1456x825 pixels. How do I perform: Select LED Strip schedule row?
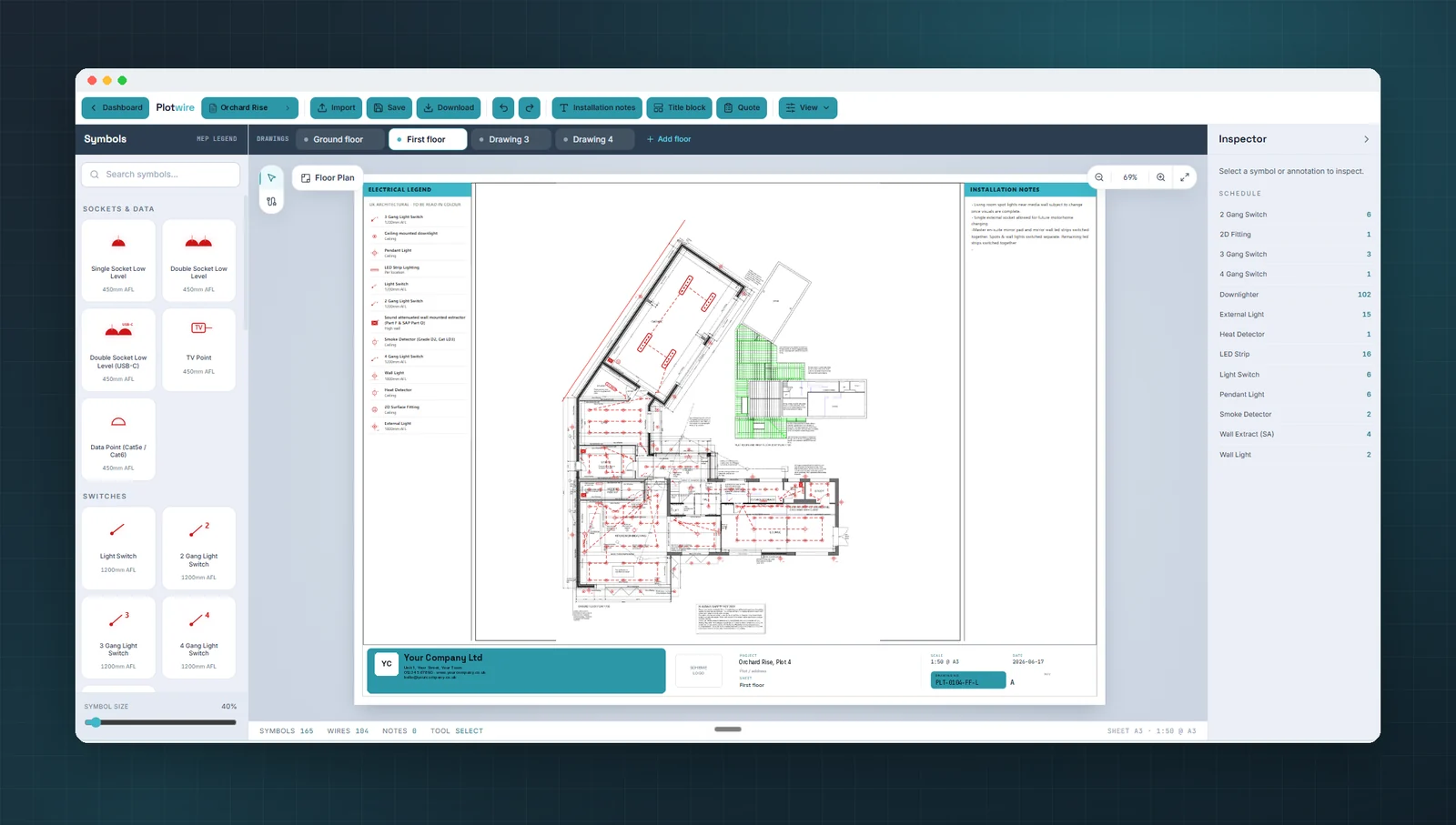1295,355
